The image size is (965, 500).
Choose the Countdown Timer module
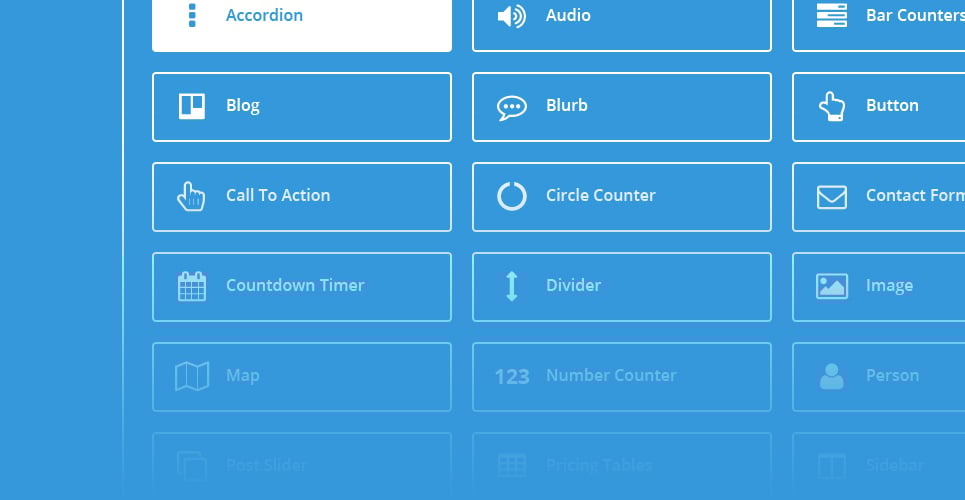click(302, 287)
